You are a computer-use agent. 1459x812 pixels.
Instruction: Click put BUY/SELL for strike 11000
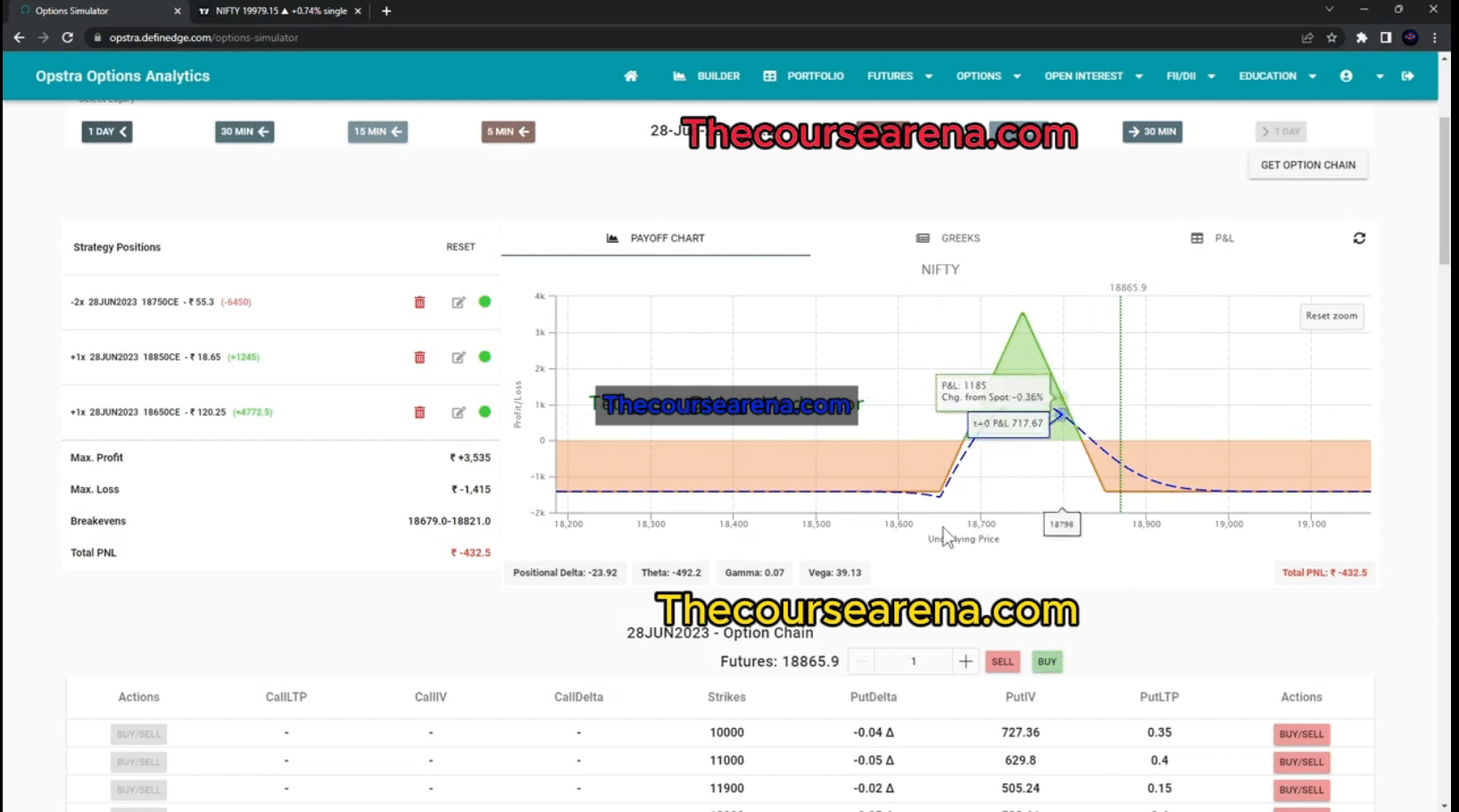click(1301, 762)
